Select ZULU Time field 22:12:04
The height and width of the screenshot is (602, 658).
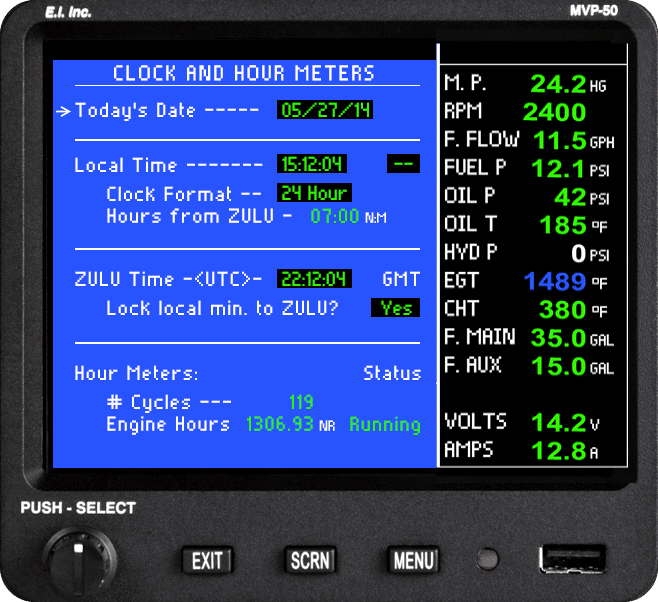[x=314, y=279]
